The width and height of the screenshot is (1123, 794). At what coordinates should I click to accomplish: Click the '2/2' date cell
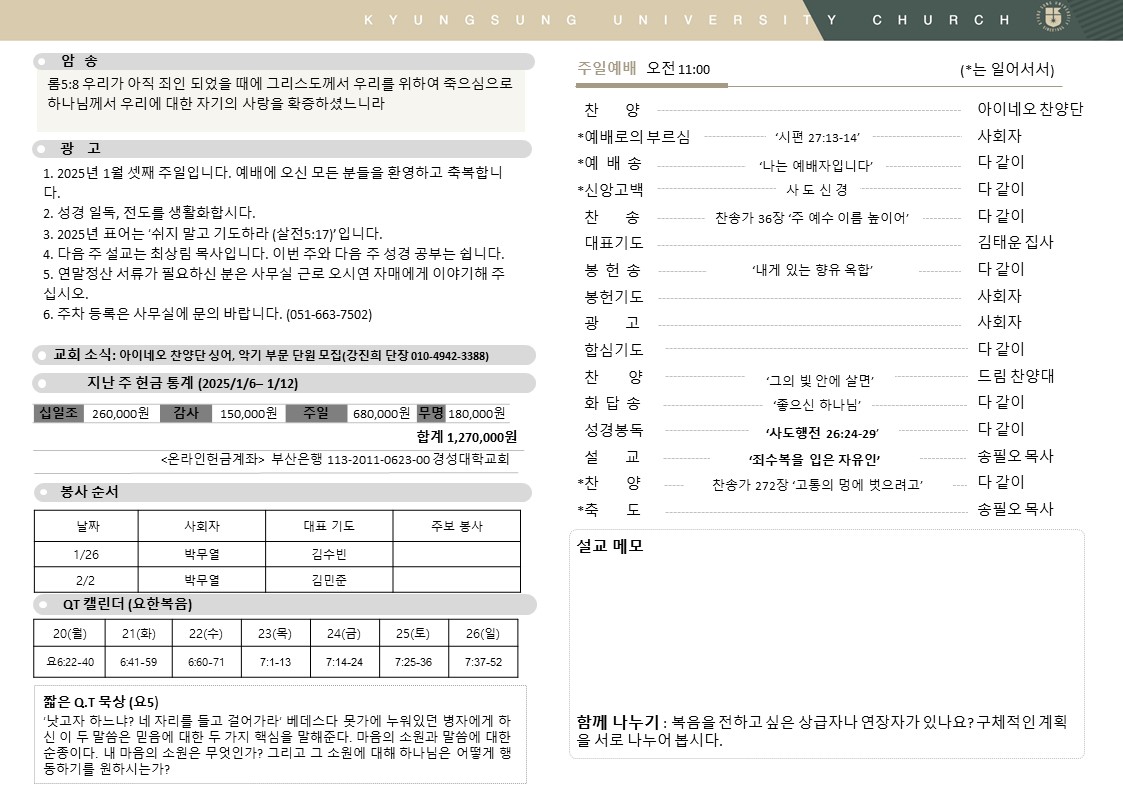85,581
